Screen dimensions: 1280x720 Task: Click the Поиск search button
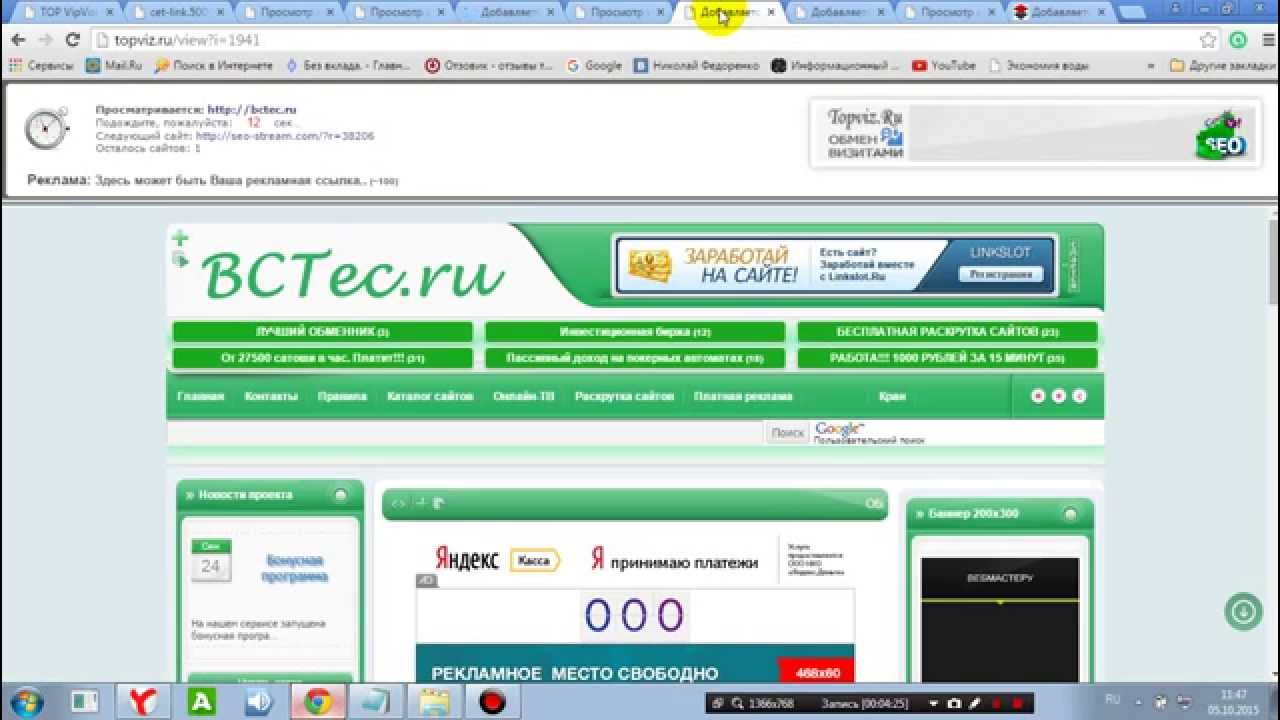pyautogui.click(x=788, y=433)
